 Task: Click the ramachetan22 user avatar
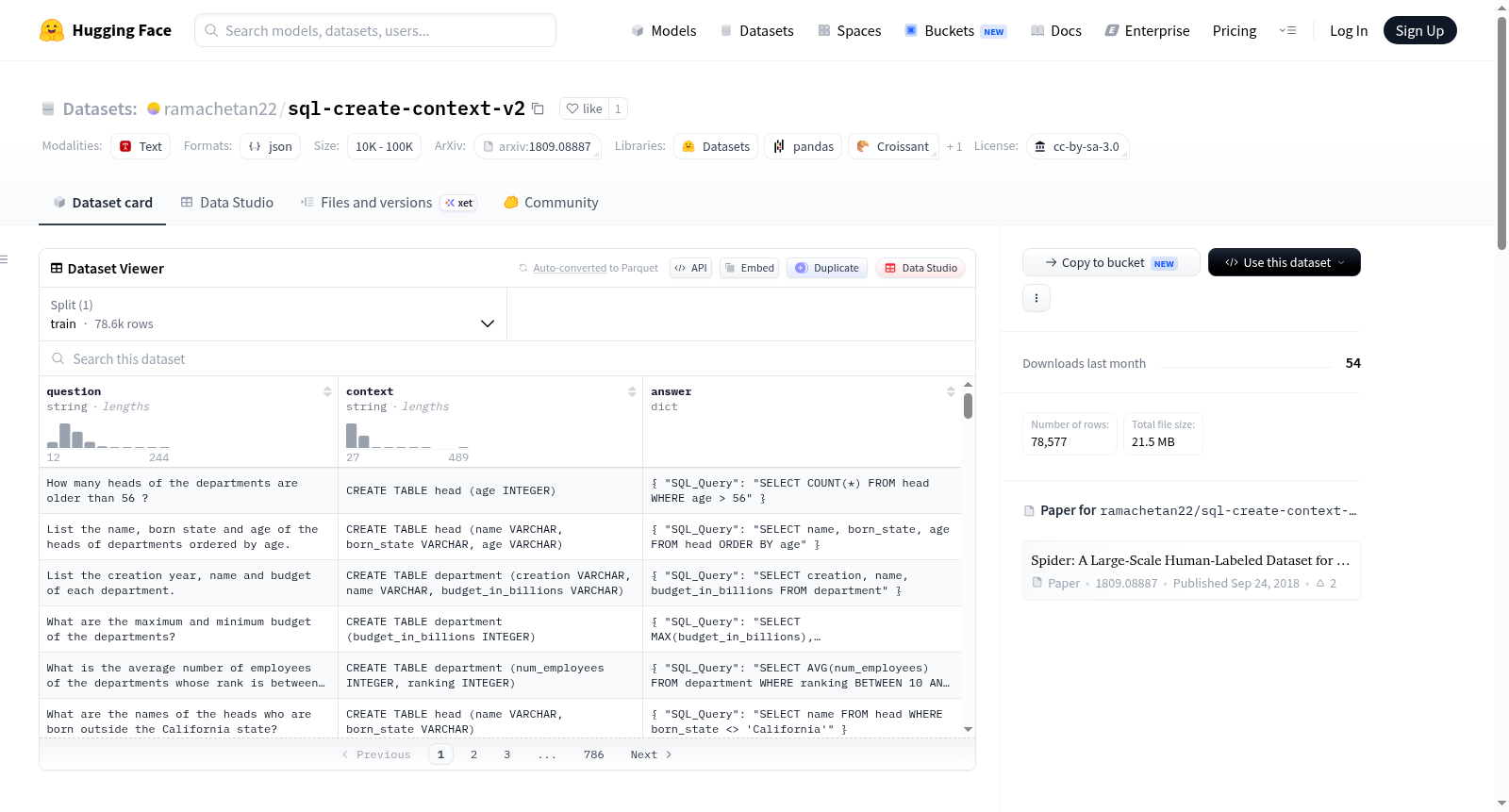154,108
